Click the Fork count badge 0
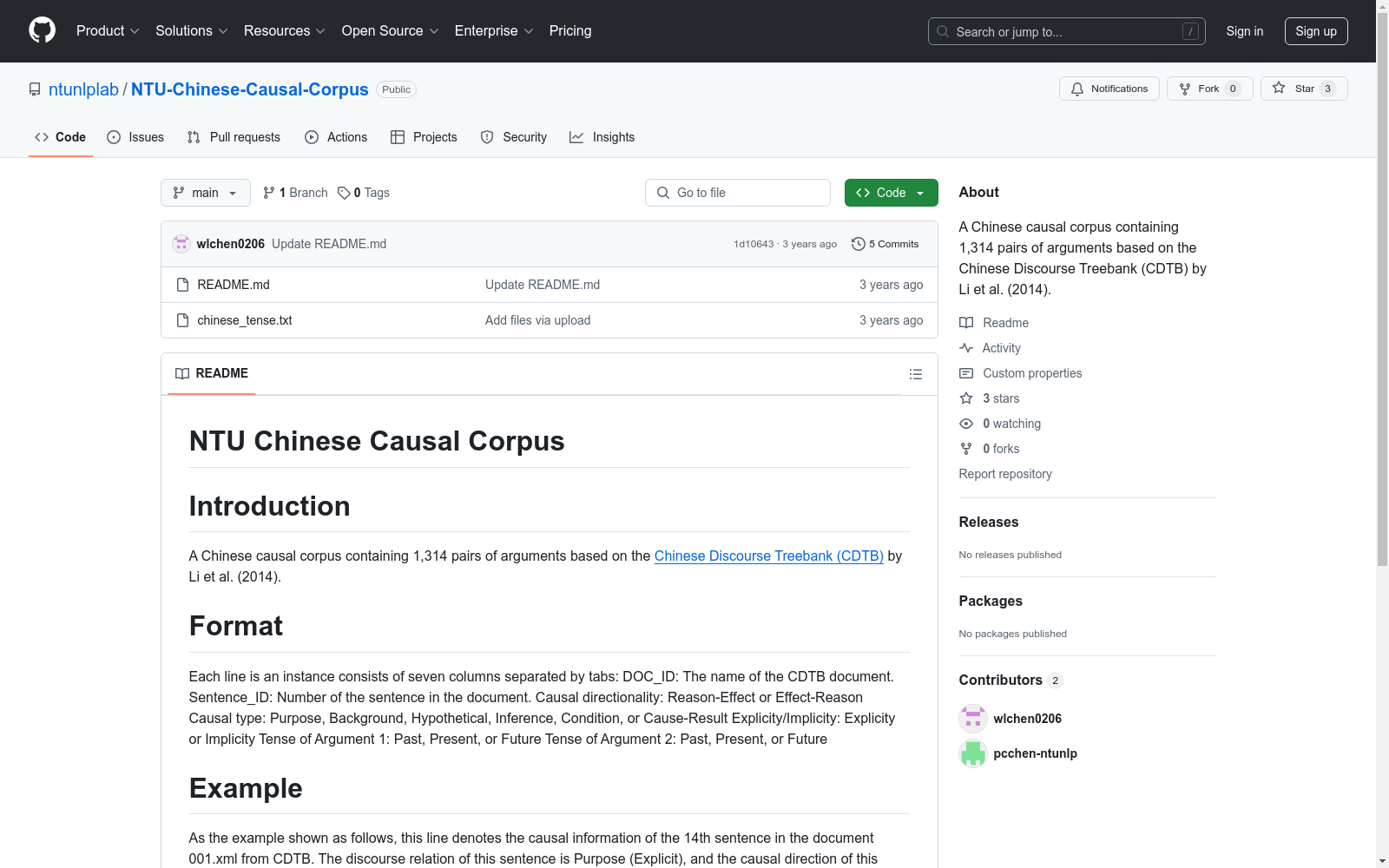The image size is (1389, 868). coord(1233,89)
